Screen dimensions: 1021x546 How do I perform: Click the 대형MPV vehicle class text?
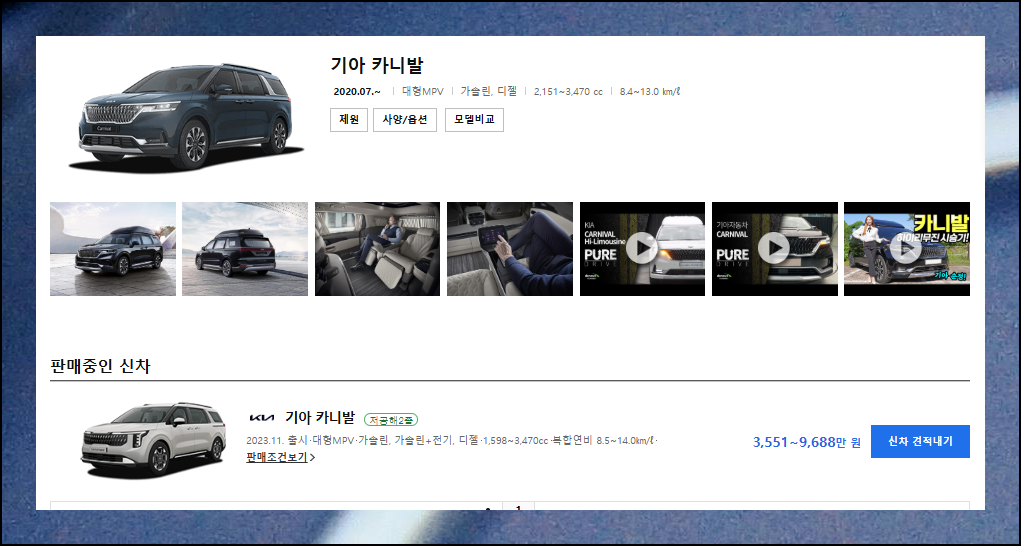coord(423,92)
